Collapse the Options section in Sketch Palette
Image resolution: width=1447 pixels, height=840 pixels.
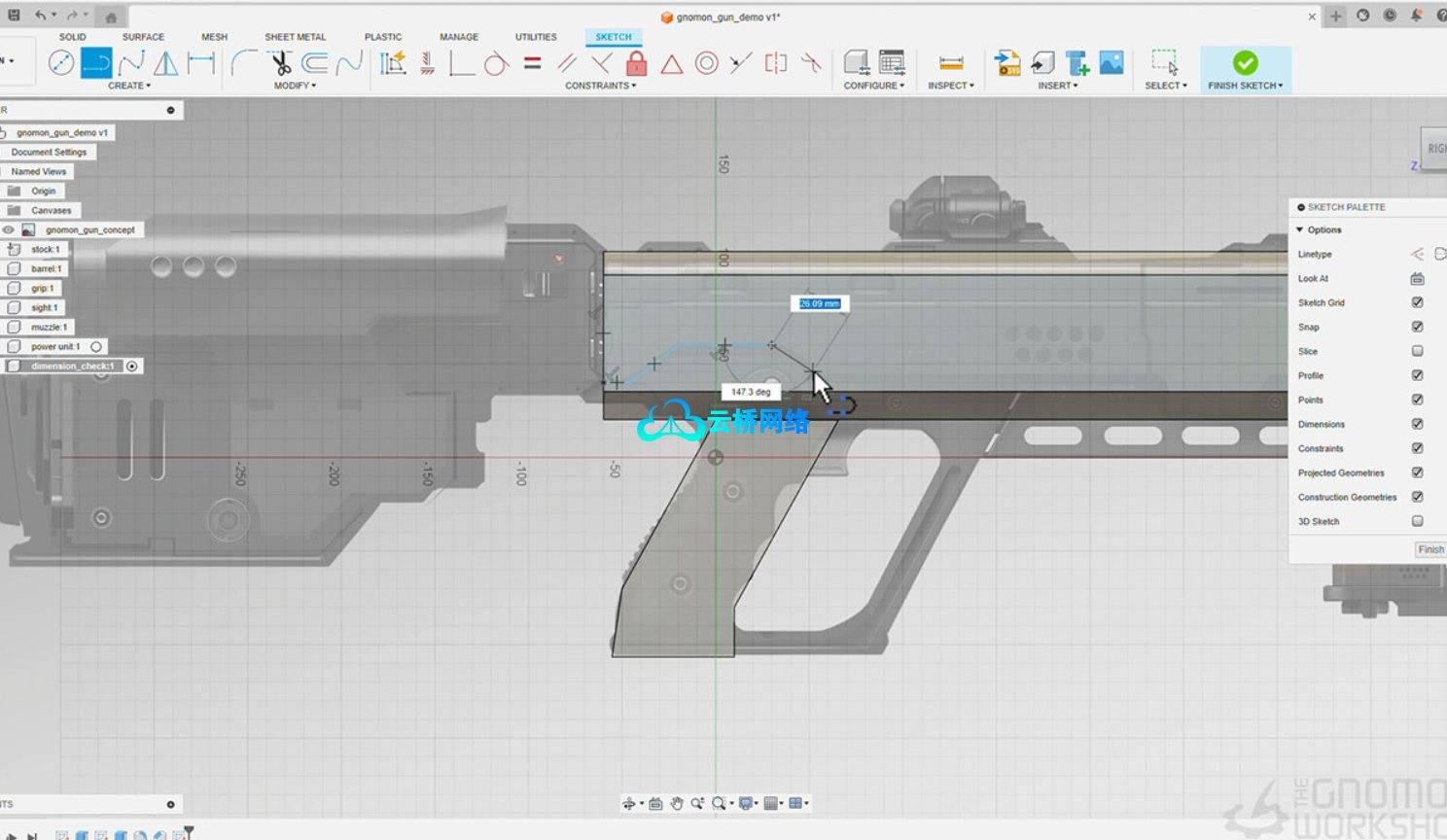(1300, 230)
